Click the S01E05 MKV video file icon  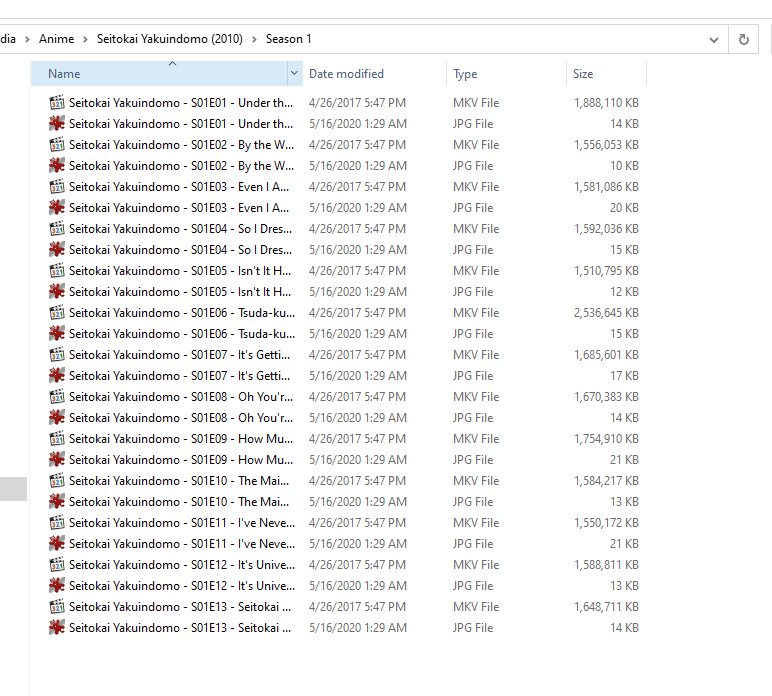click(x=57, y=271)
